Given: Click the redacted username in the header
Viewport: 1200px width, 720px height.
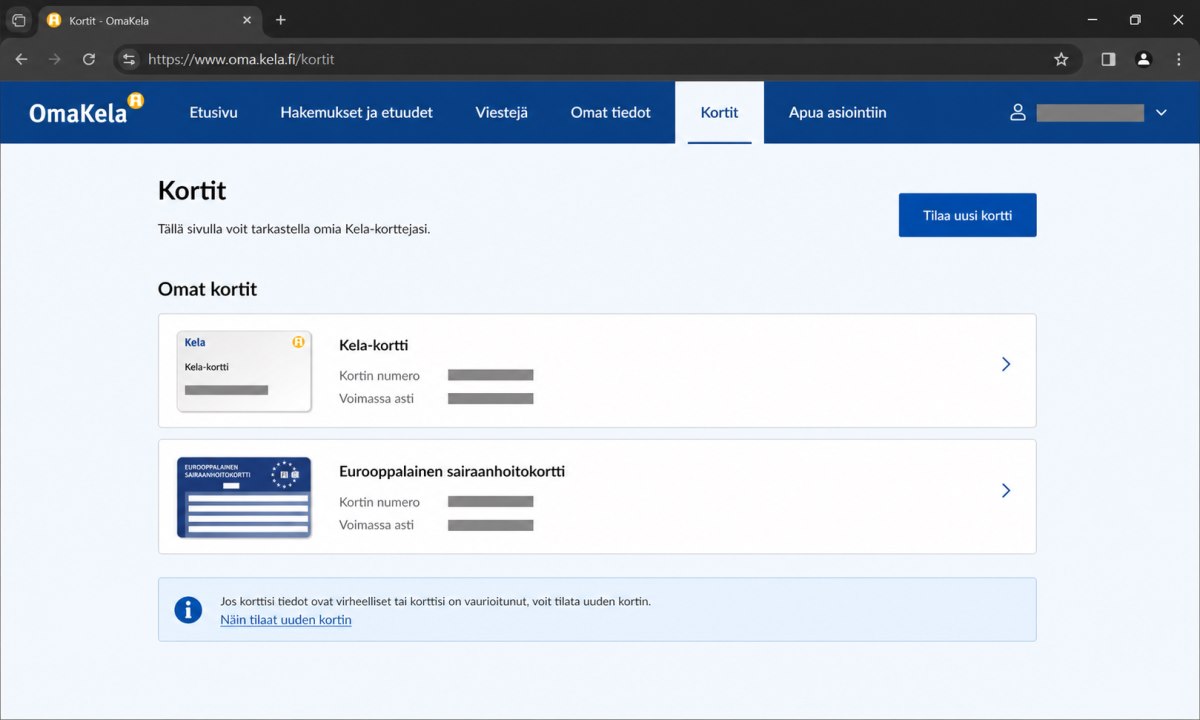Looking at the screenshot, I should 1090,113.
